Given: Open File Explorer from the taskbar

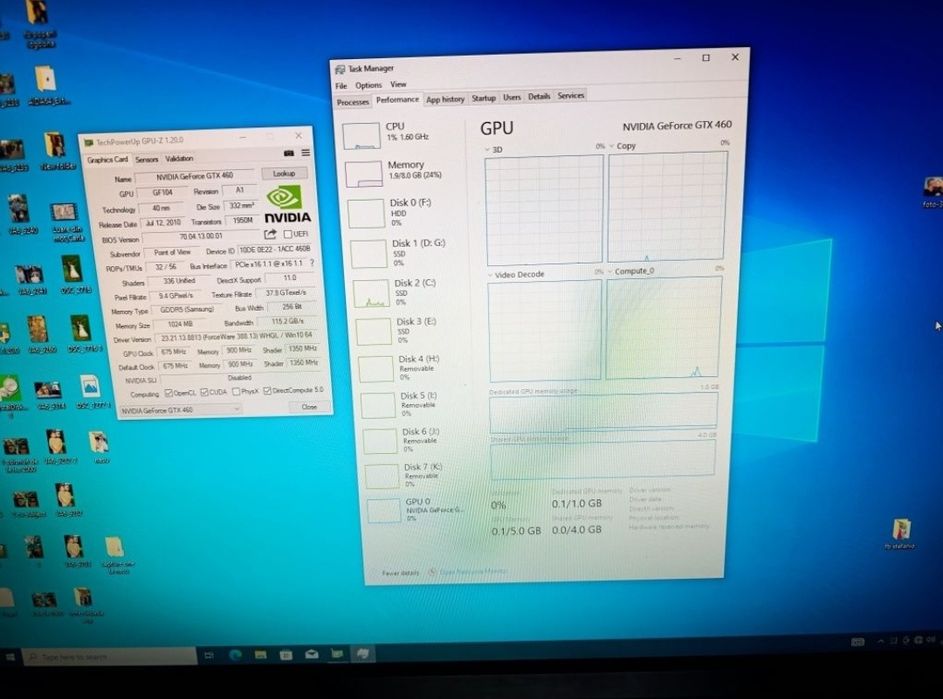Looking at the screenshot, I should point(260,654).
